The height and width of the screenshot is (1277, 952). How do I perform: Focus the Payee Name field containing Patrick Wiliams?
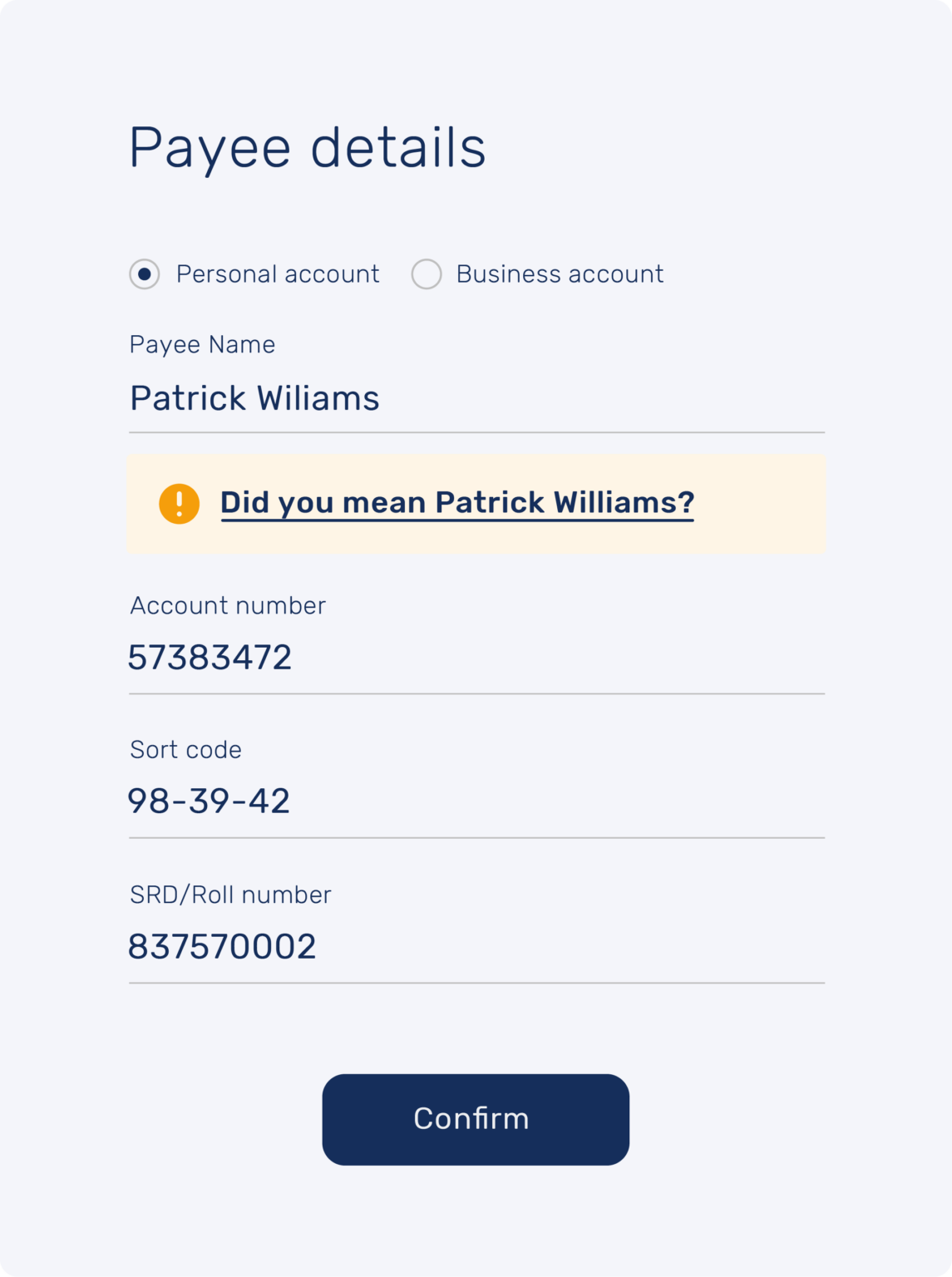[254, 399]
